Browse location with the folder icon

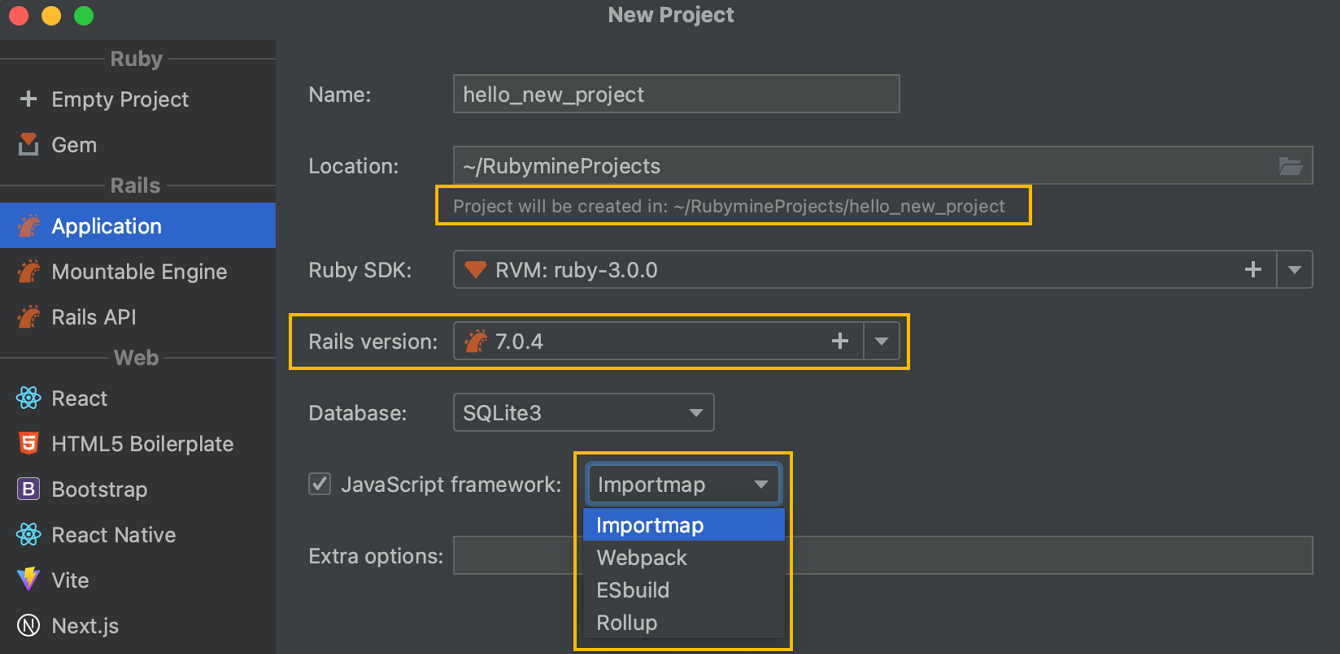(1291, 166)
